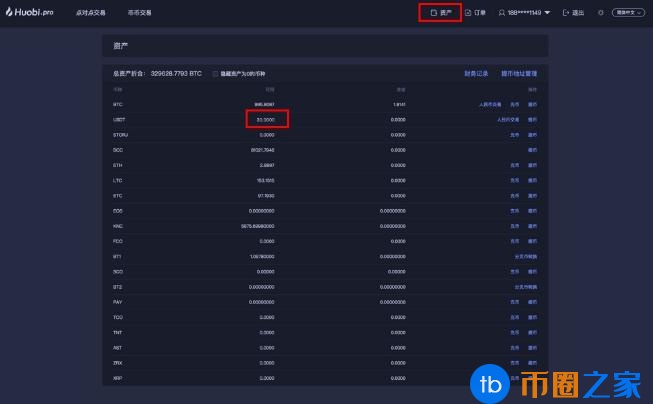Viewport: 653px width, 404px height.
Task: Toggle the sun theme icon
Action: 601,13
